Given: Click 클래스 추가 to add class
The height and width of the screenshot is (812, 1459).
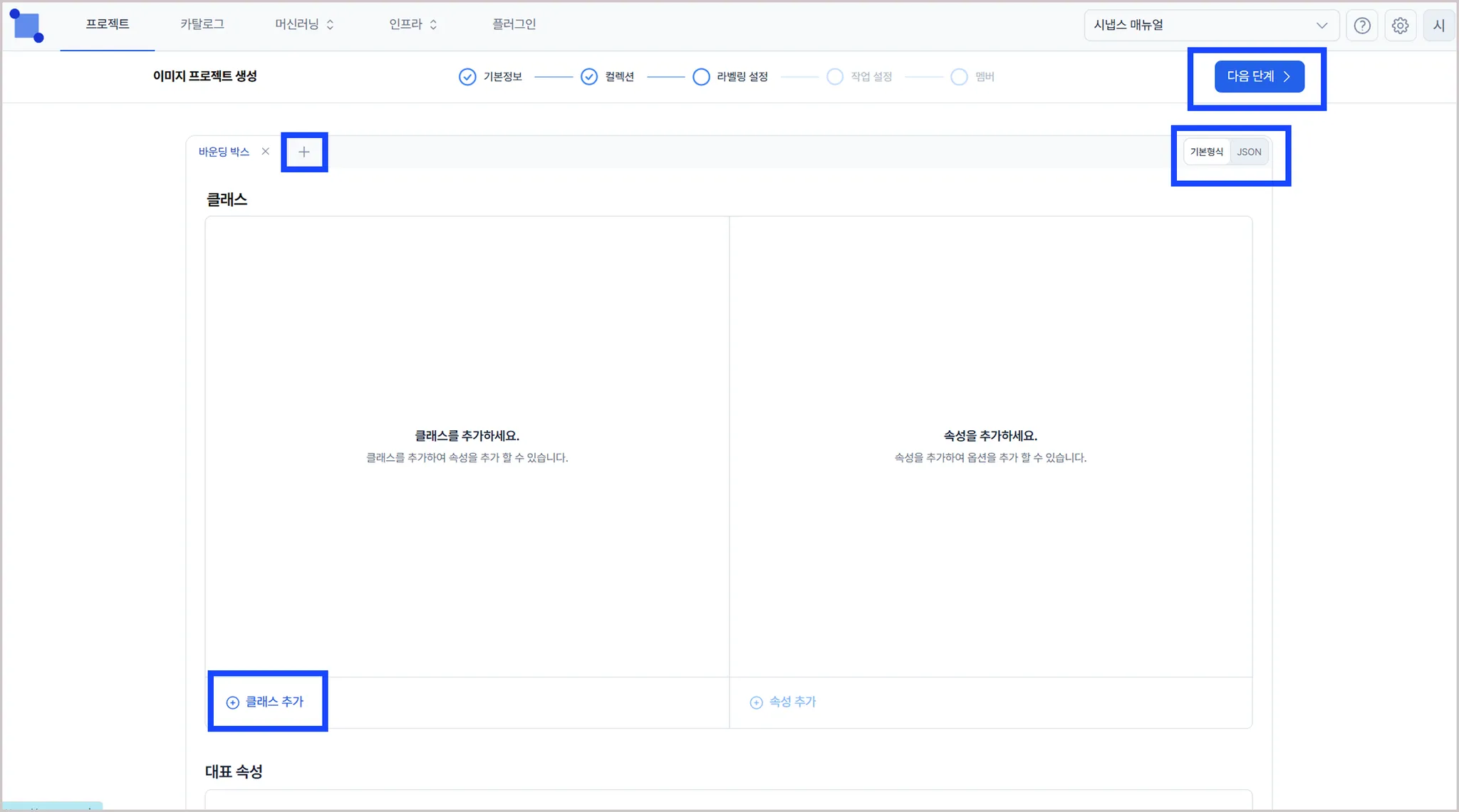Looking at the screenshot, I should [266, 702].
